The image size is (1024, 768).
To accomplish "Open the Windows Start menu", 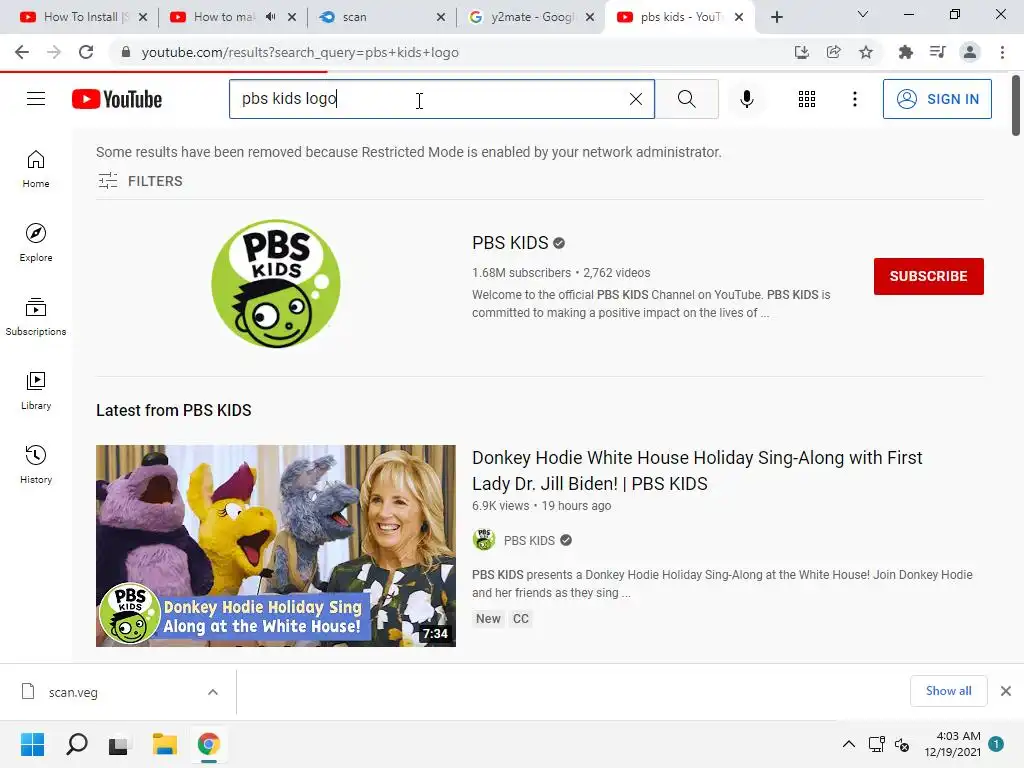I will tap(32, 744).
